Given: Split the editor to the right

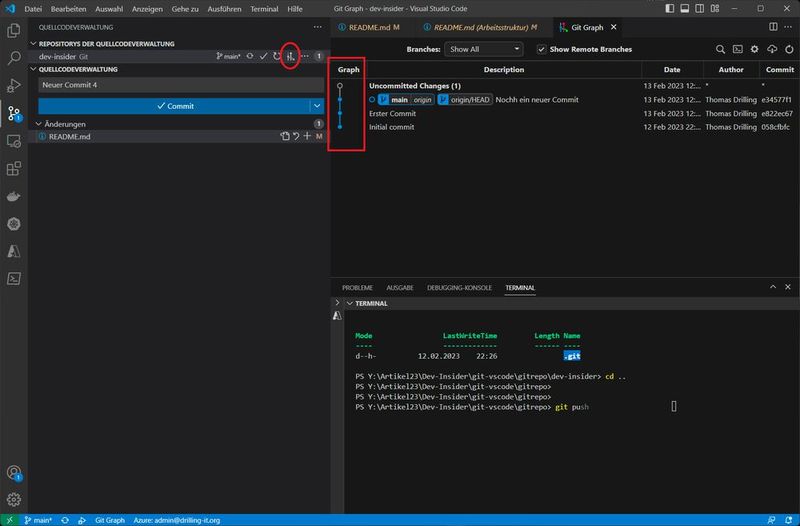Looking at the screenshot, I should (773, 27).
